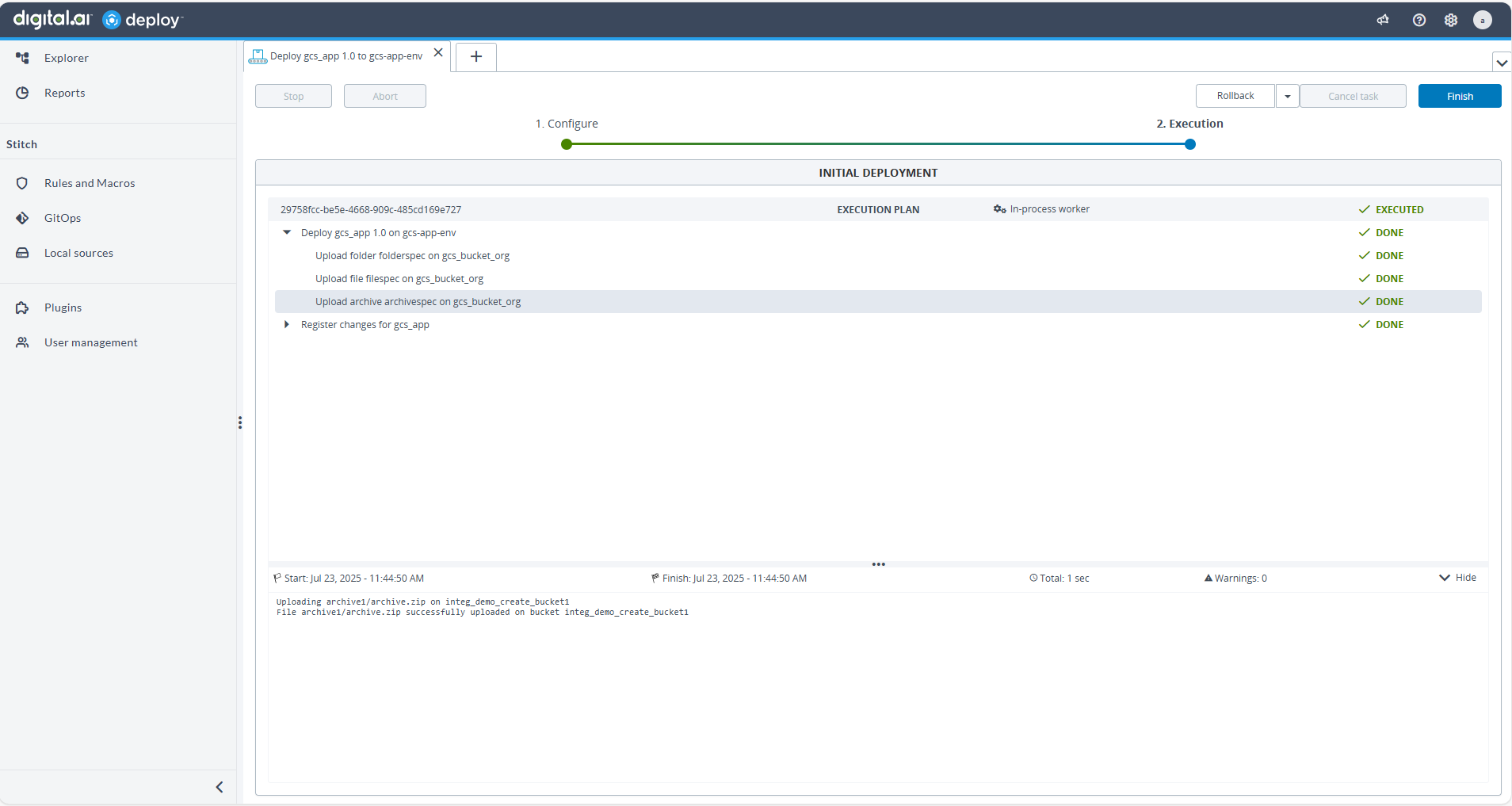The image size is (1512, 806).
Task: Click the Total duration clock icon
Action: click(1033, 578)
